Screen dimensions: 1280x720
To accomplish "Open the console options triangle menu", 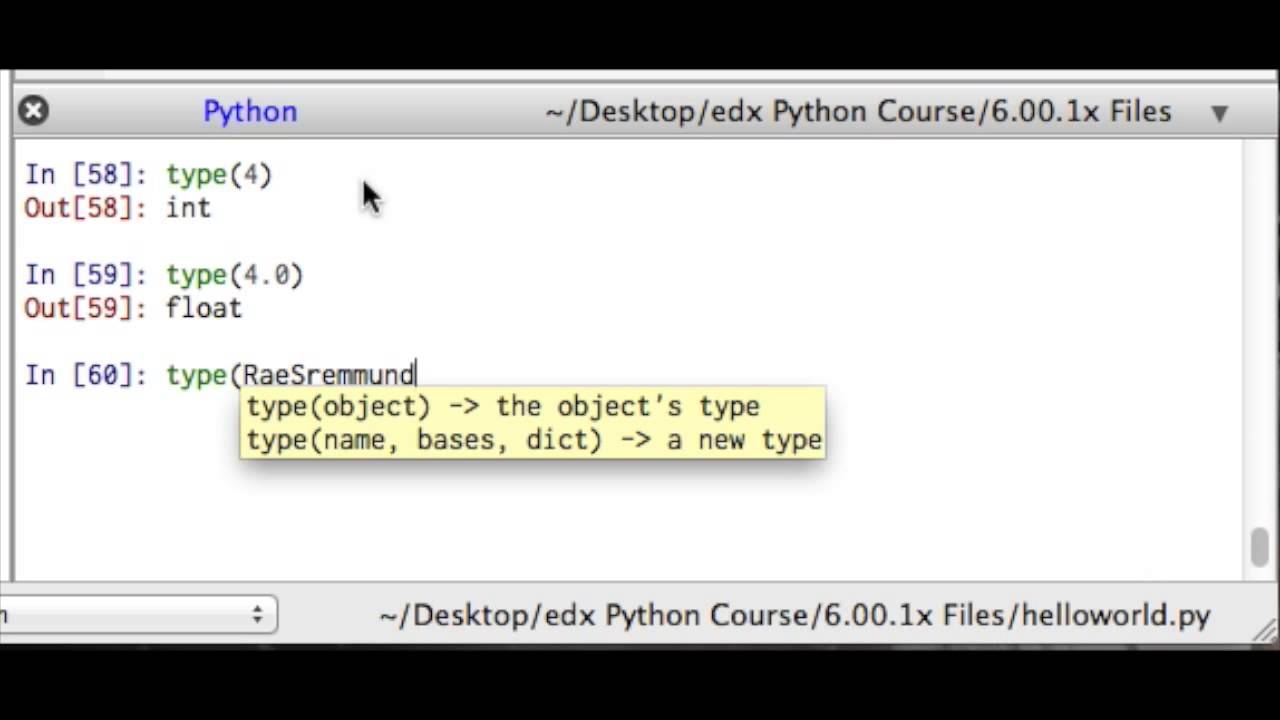I will (1219, 113).
